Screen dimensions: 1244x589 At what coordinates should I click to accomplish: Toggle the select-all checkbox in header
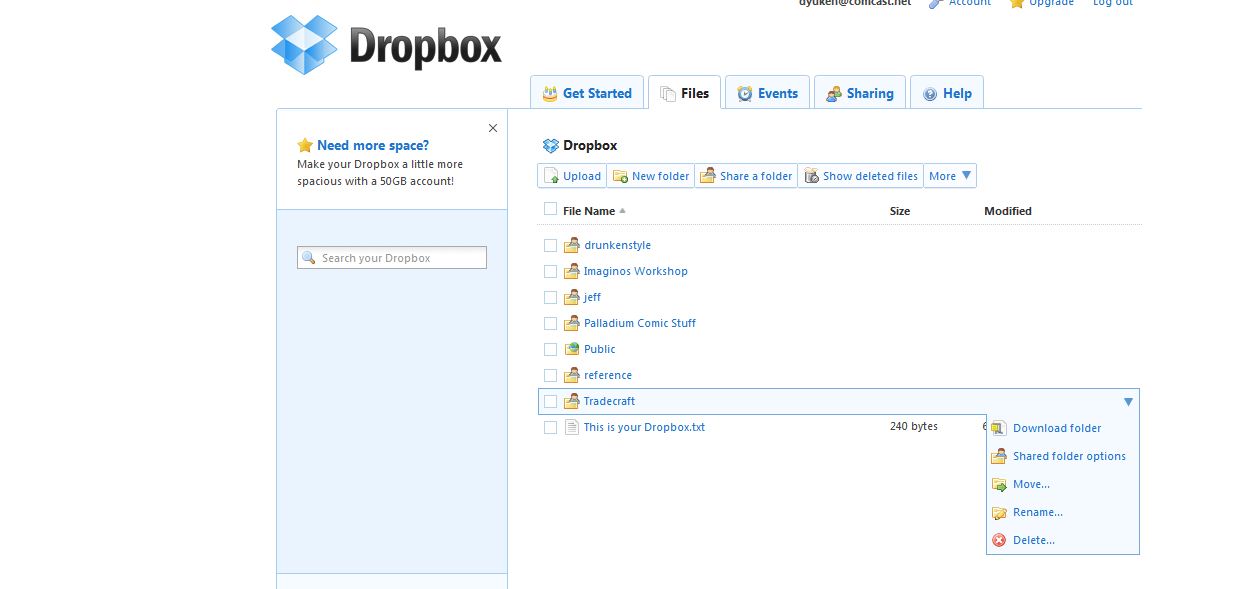pos(550,209)
